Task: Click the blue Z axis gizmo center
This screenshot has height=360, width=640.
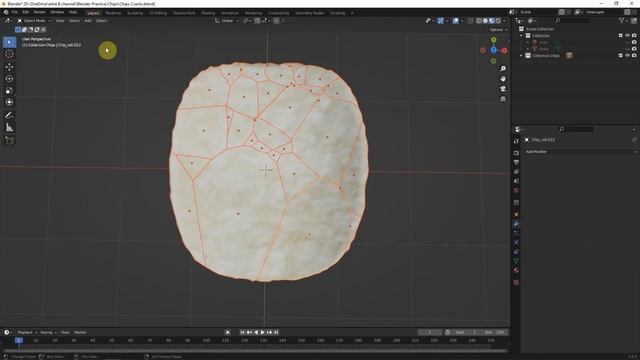Action: [493, 50]
